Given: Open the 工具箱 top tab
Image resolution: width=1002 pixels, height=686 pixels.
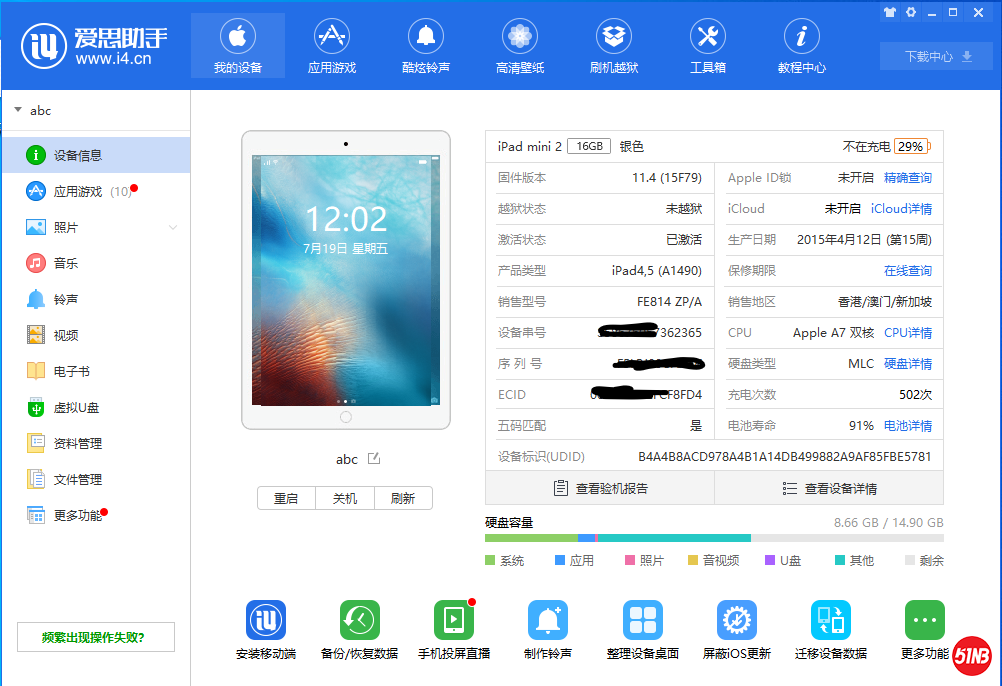Looking at the screenshot, I should (x=707, y=47).
